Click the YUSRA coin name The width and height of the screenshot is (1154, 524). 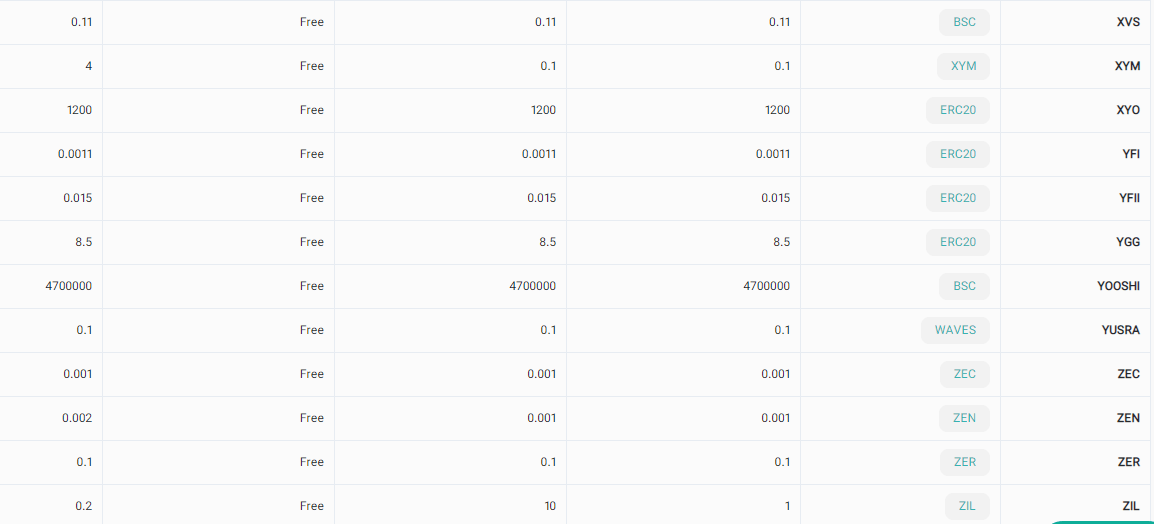point(1120,330)
